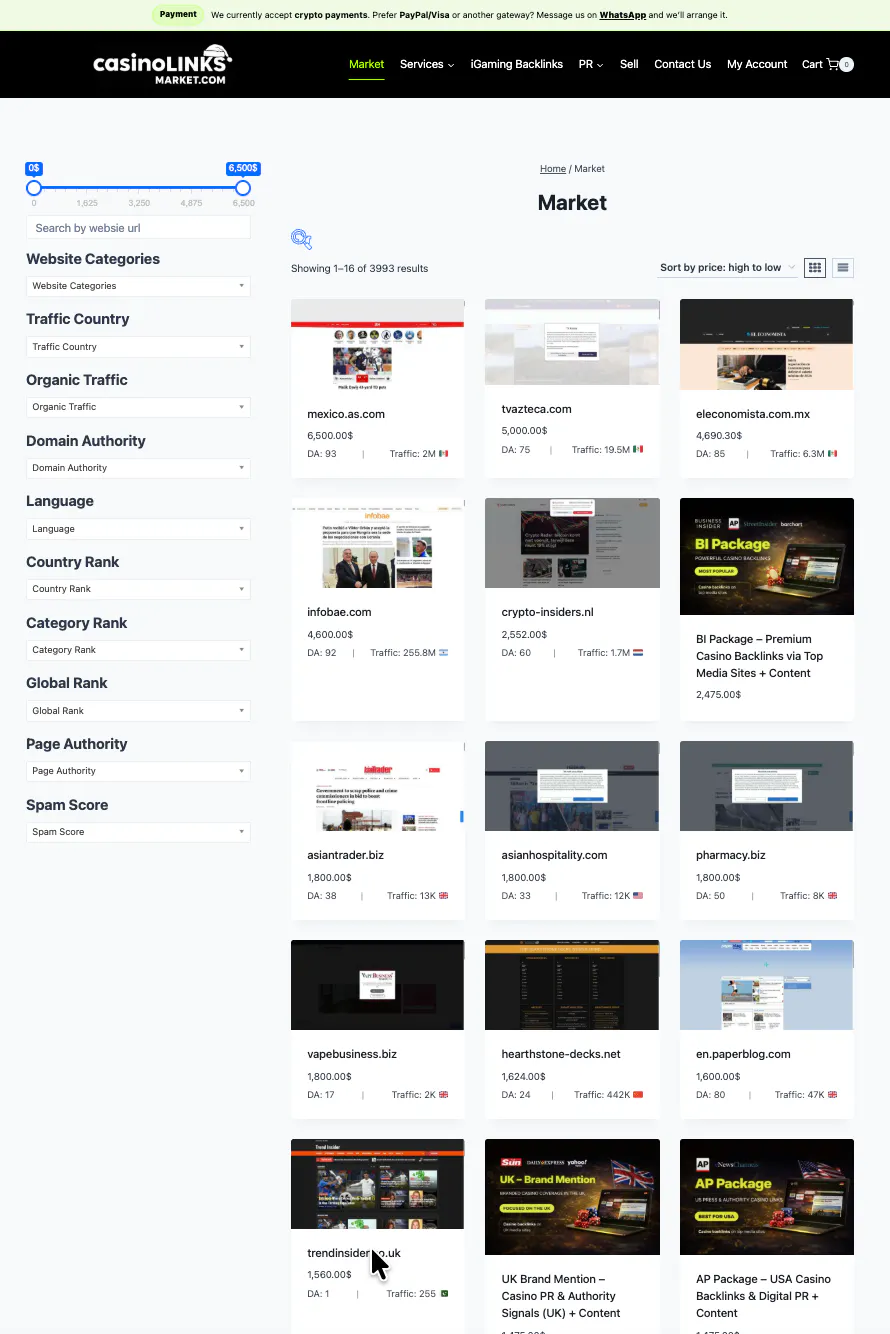Image resolution: width=890 pixels, height=1334 pixels.
Task: Open the Organic Traffic dropdown
Action: (138, 407)
